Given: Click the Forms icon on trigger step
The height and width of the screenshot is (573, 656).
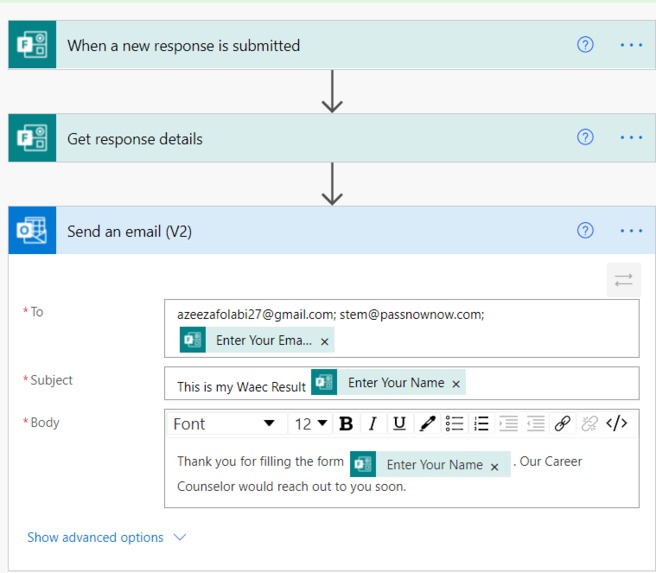Looking at the screenshot, I should (32, 44).
